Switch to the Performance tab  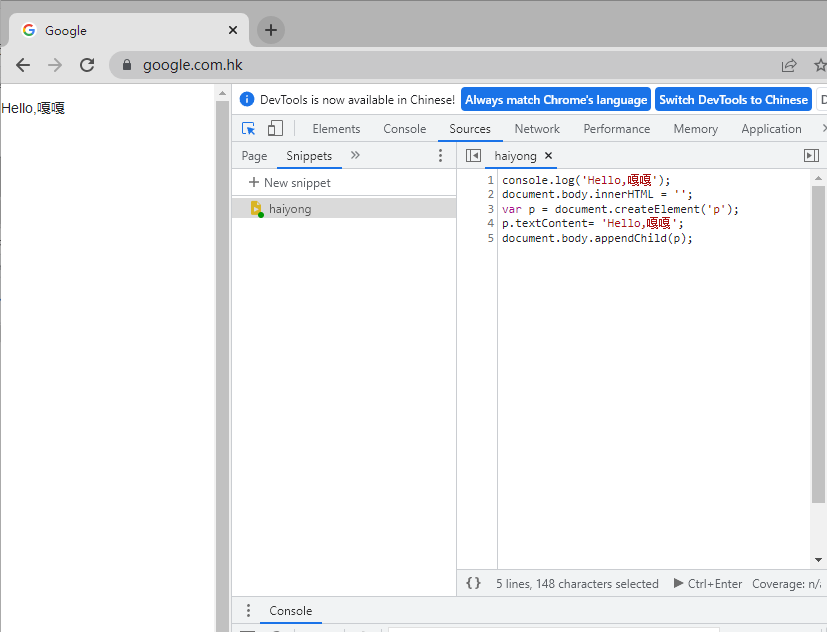click(617, 129)
